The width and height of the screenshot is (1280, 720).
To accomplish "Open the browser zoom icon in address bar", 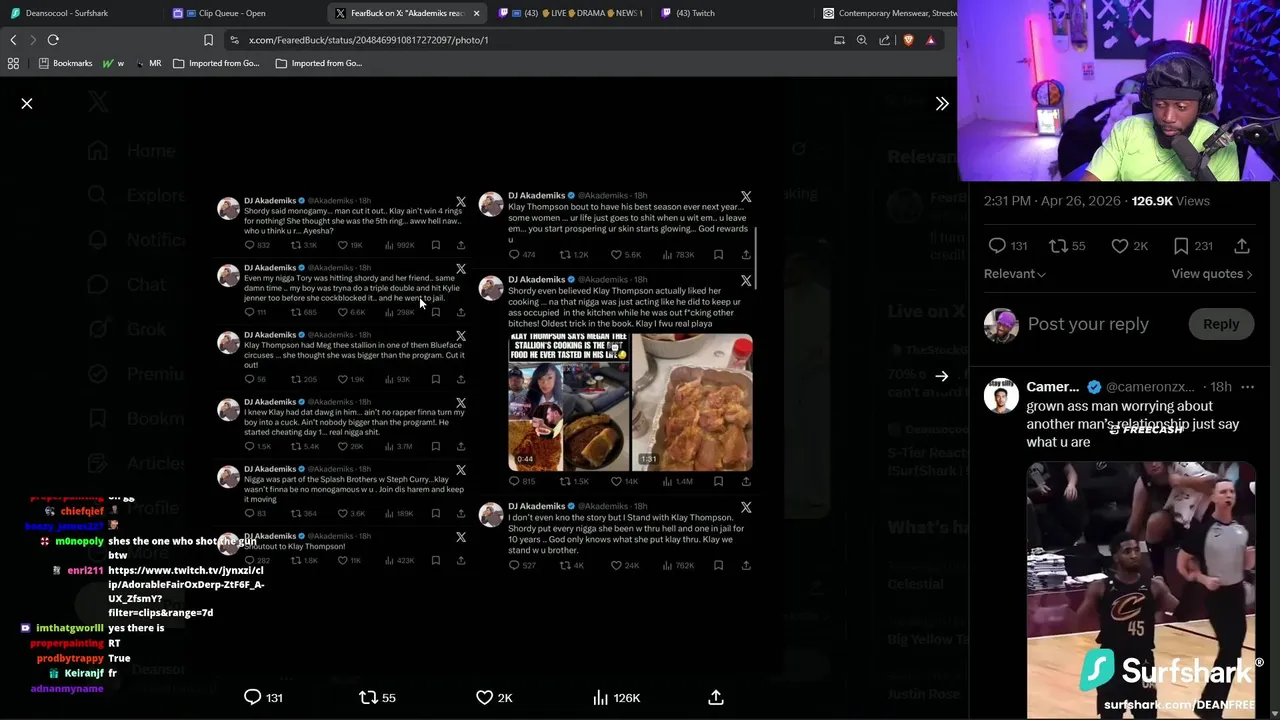I will pyautogui.click(x=862, y=40).
